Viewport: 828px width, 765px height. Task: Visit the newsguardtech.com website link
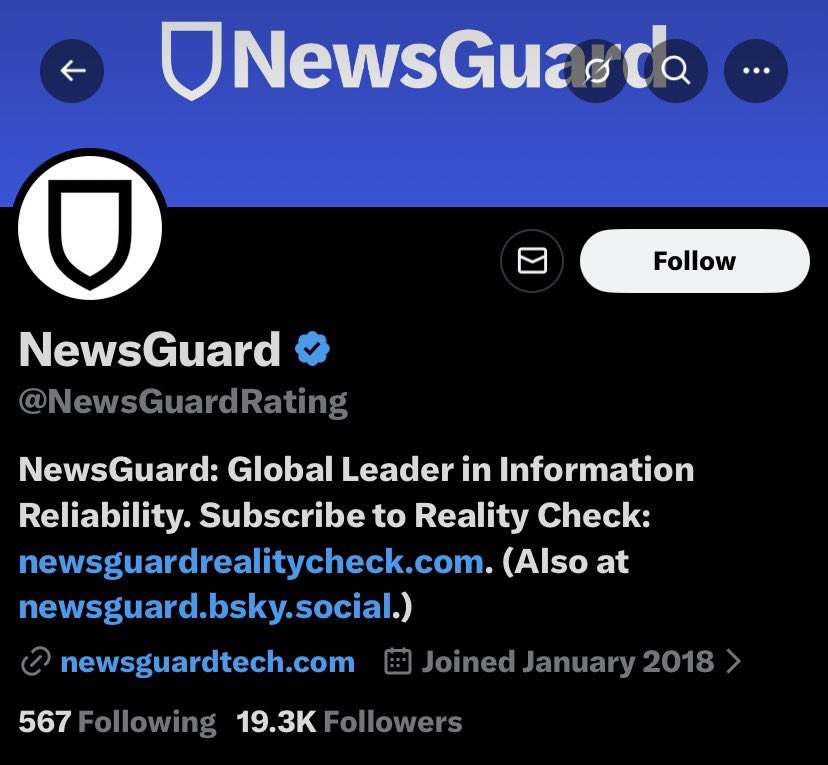208,662
